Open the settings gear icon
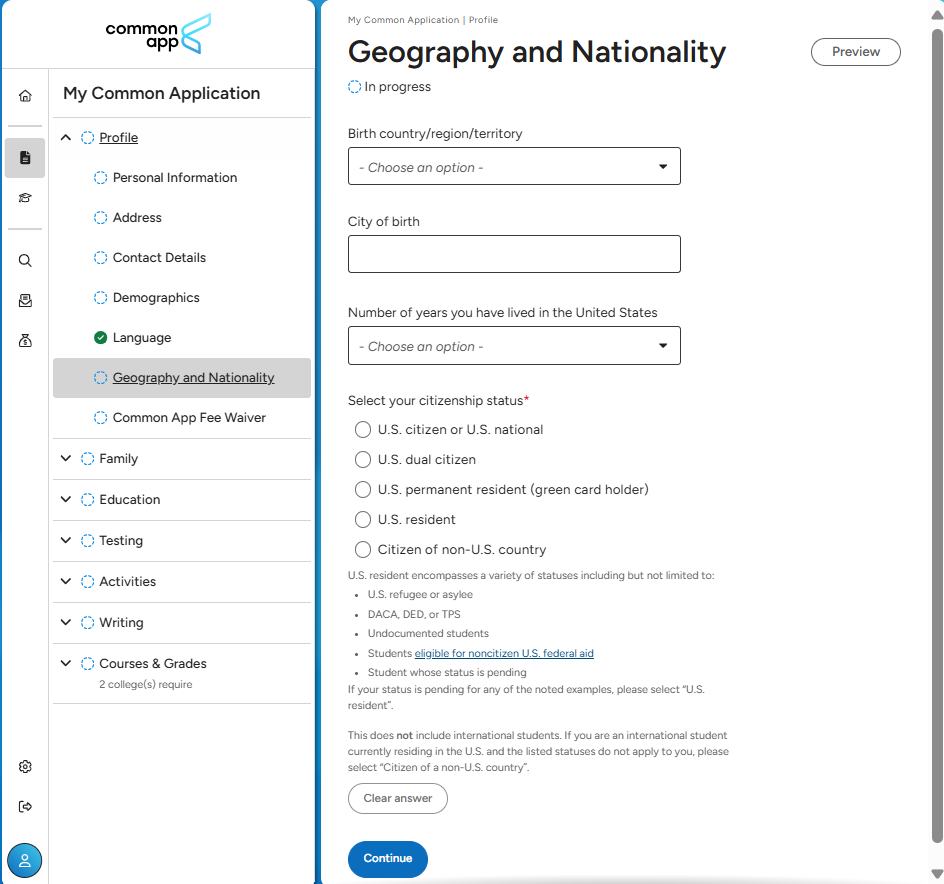944x884 pixels. (25, 767)
